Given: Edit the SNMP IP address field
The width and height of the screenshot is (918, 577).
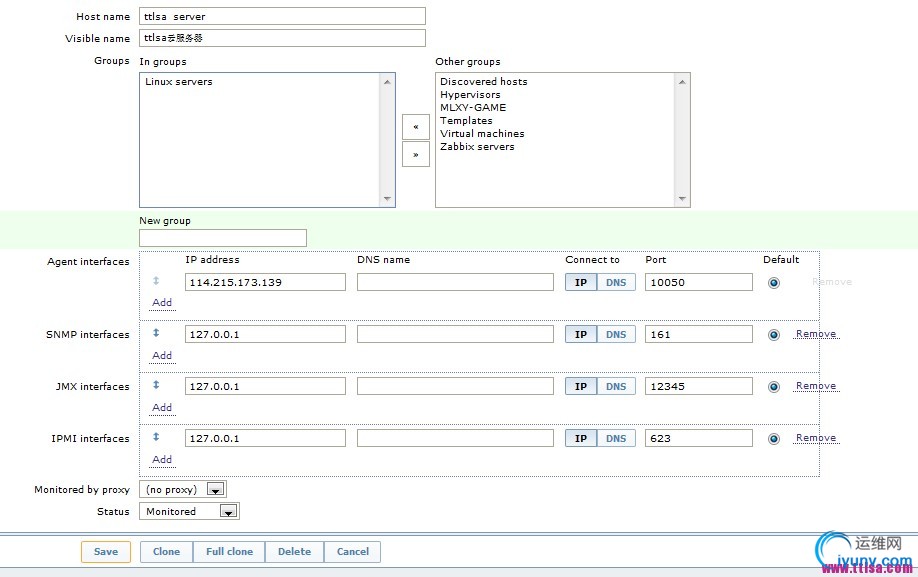Looking at the screenshot, I should [265, 334].
